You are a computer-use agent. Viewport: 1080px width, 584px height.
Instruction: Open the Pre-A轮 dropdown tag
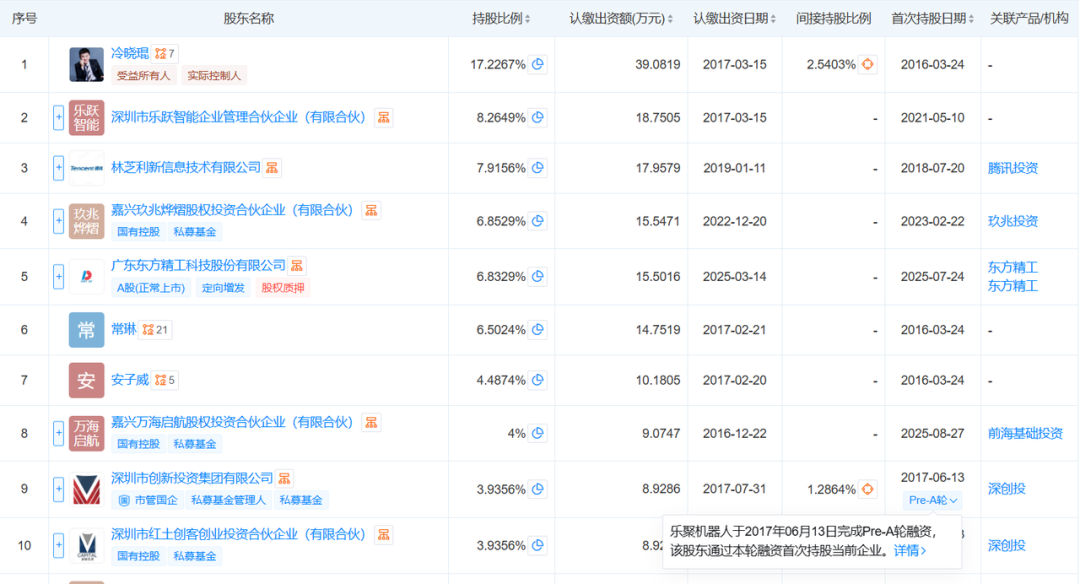click(x=932, y=500)
